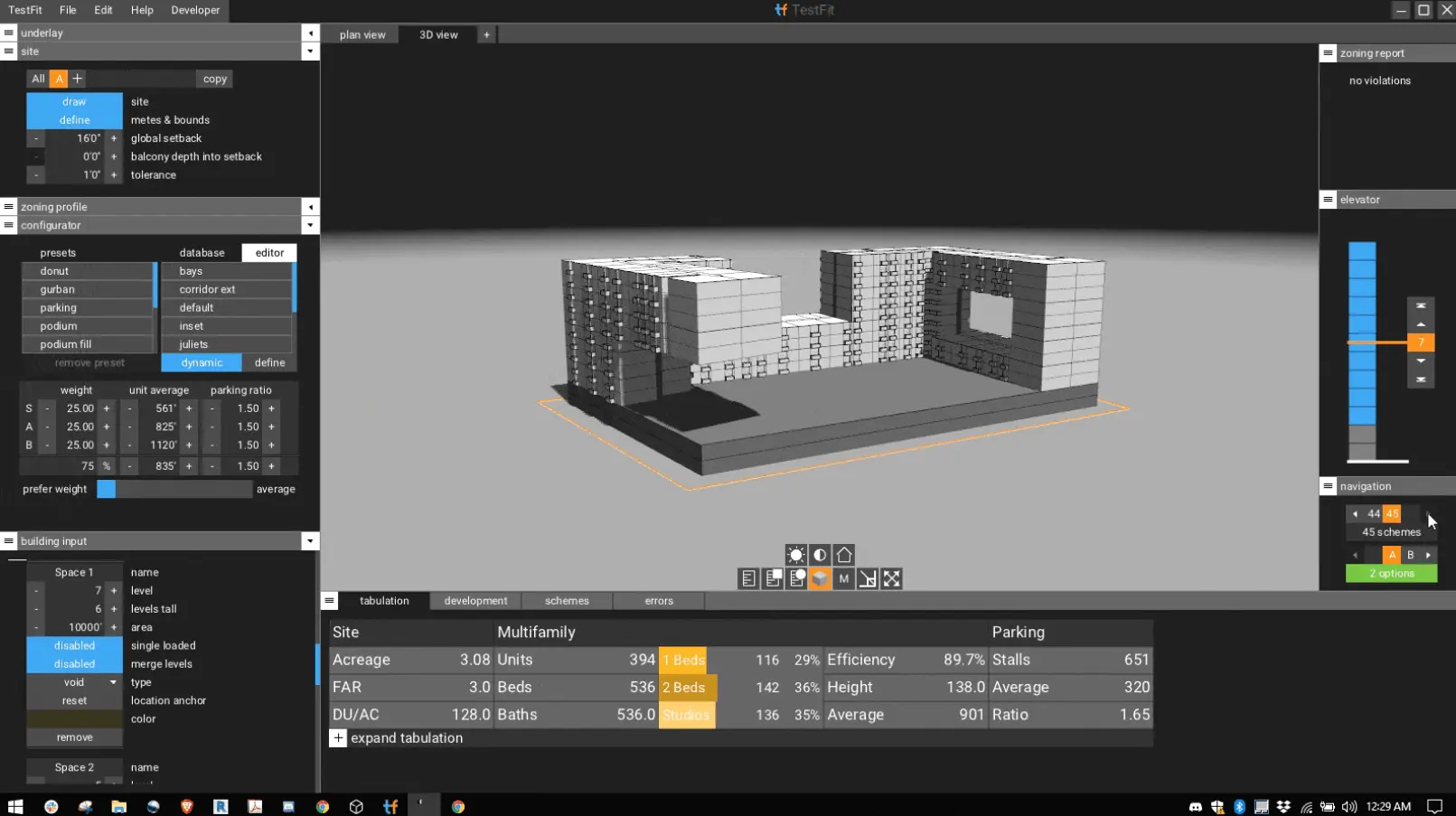Click the section cut tool icon
The image size is (1456, 816).
coord(867,578)
